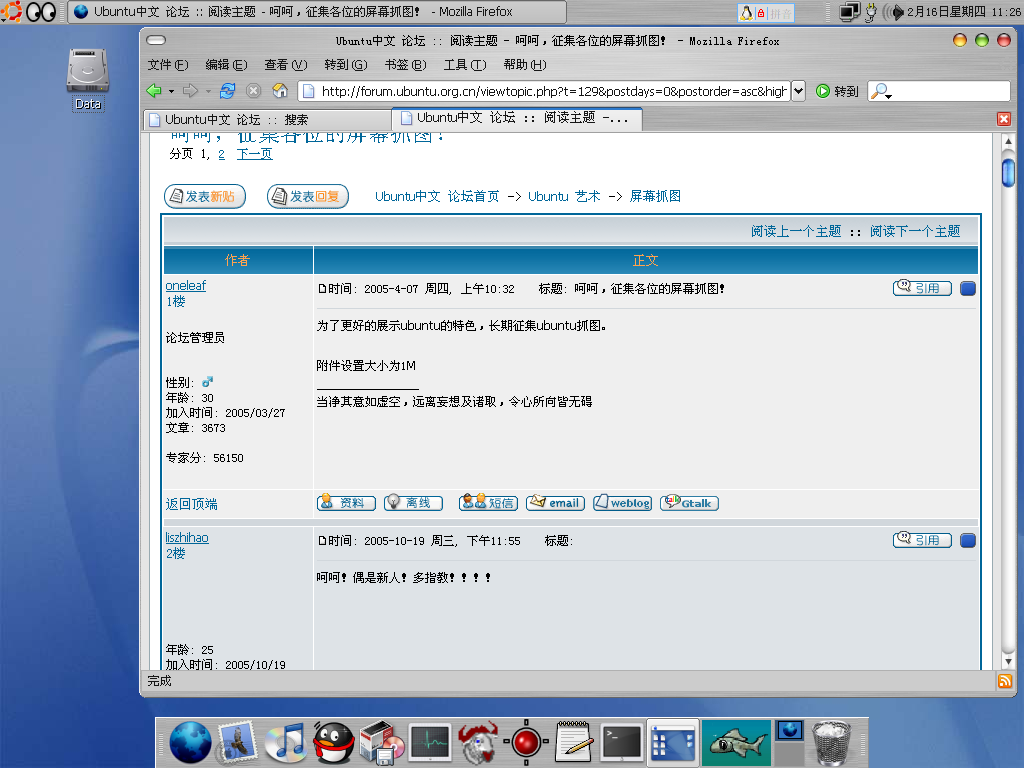This screenshot has height=768, width=1024.
Task: Open the software installer box dock icon
Action: [381, 743]
